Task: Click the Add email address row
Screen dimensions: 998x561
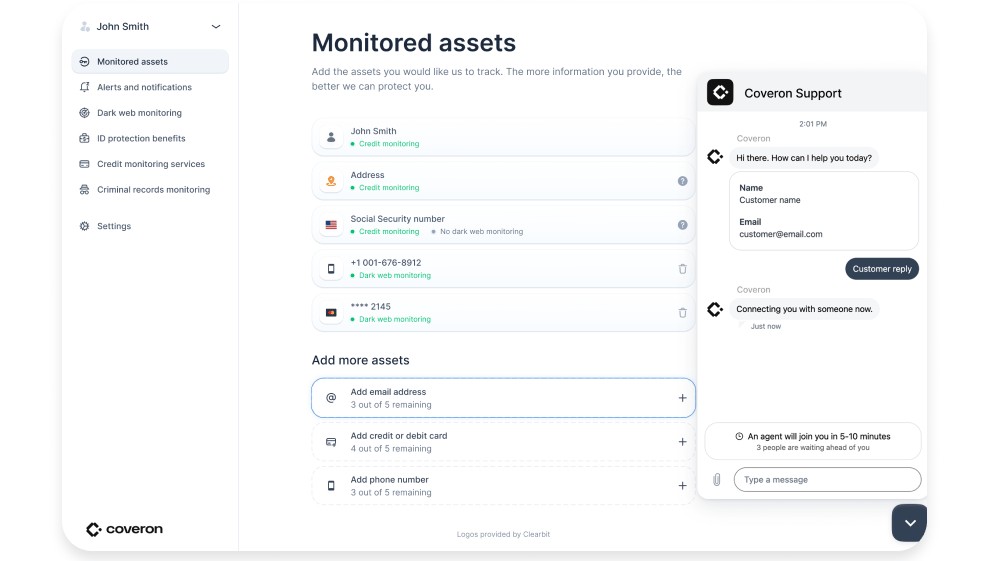Action: 503,398
